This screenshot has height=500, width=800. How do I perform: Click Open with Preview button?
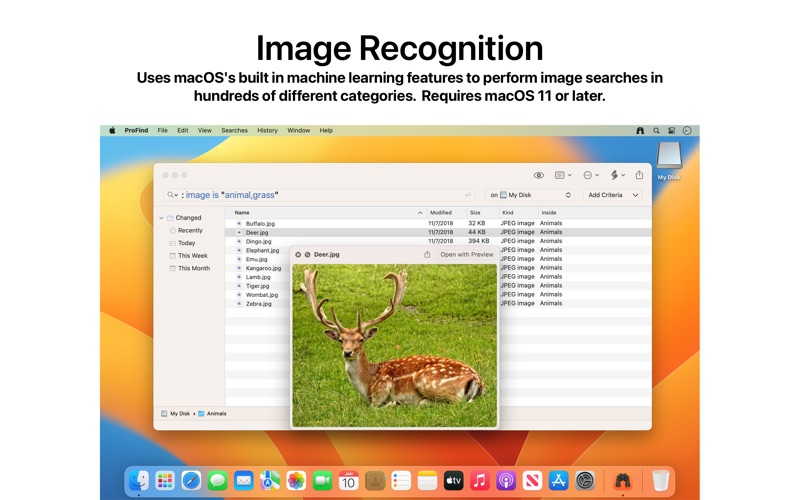(467, 255)
